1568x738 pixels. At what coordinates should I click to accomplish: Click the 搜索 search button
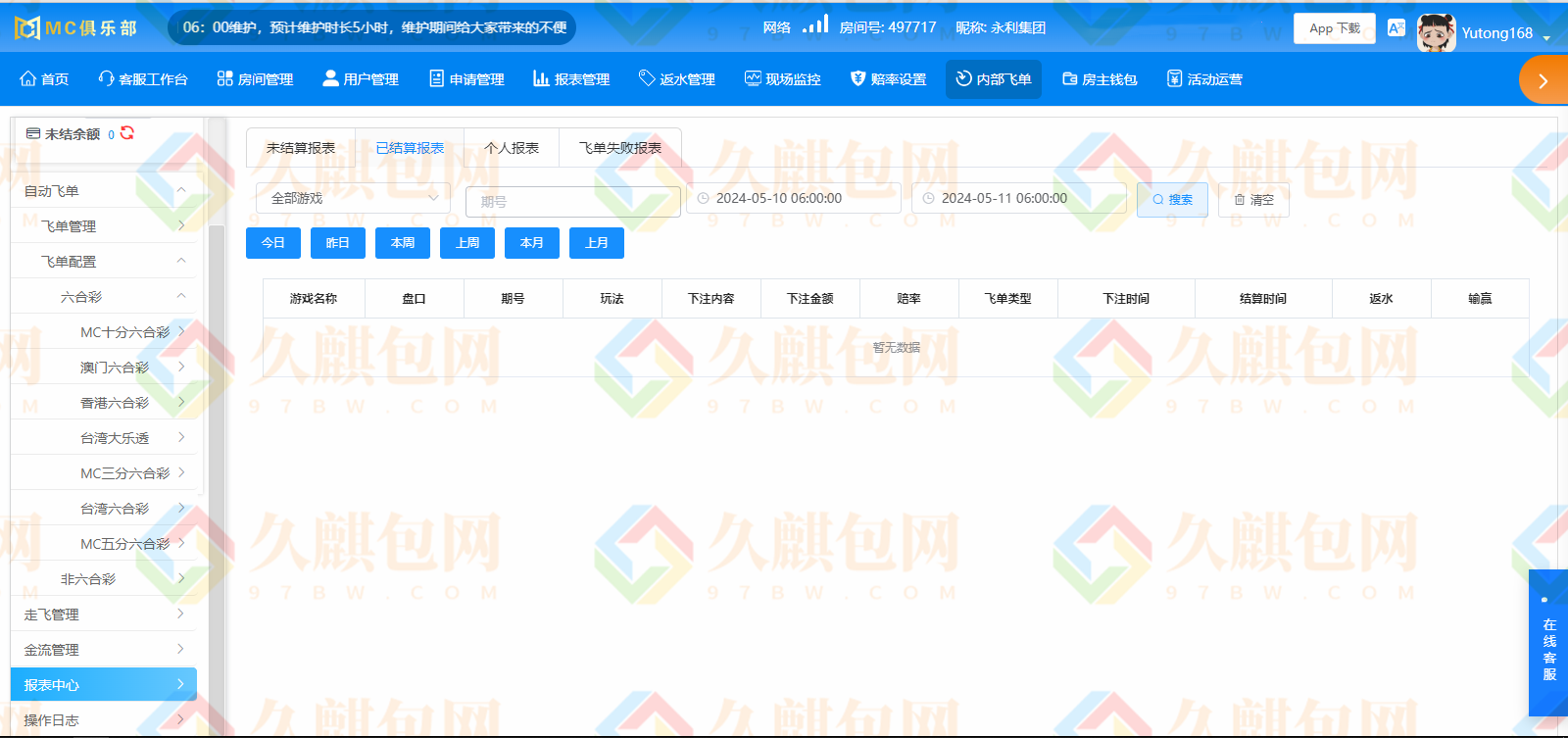click(x=1172, y=200)
